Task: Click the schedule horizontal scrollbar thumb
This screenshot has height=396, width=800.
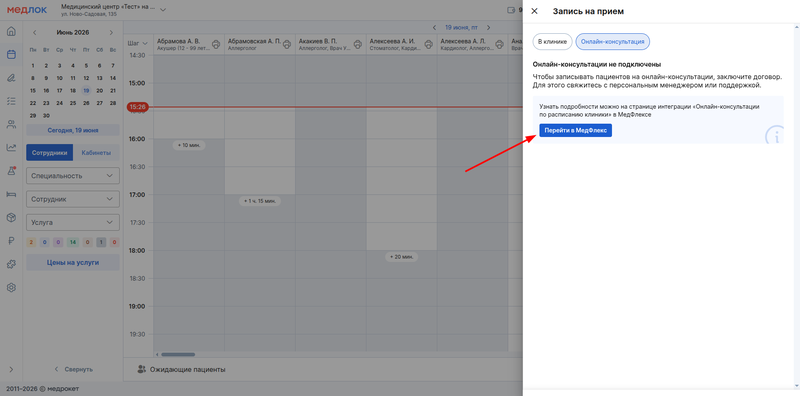Action: tap(178, 354)
